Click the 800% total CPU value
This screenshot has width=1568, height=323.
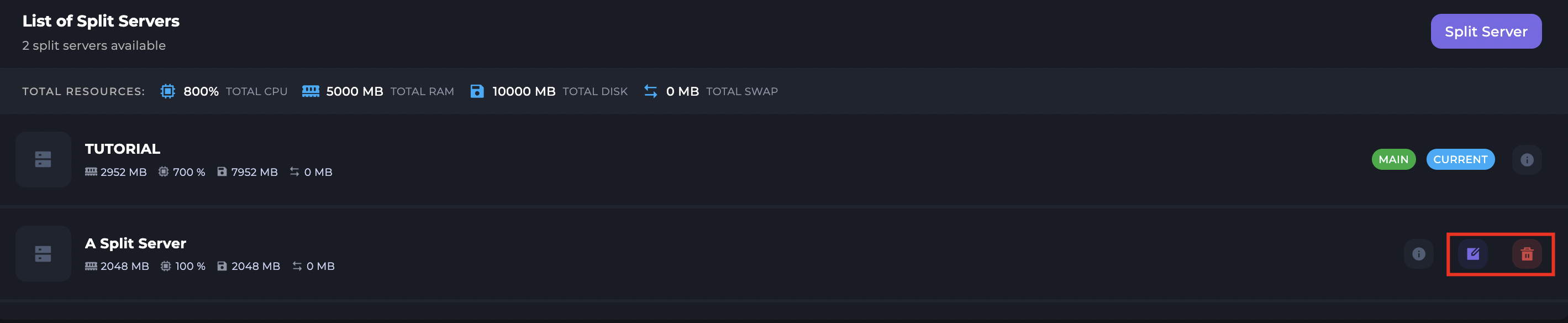(x=201, y=91)
